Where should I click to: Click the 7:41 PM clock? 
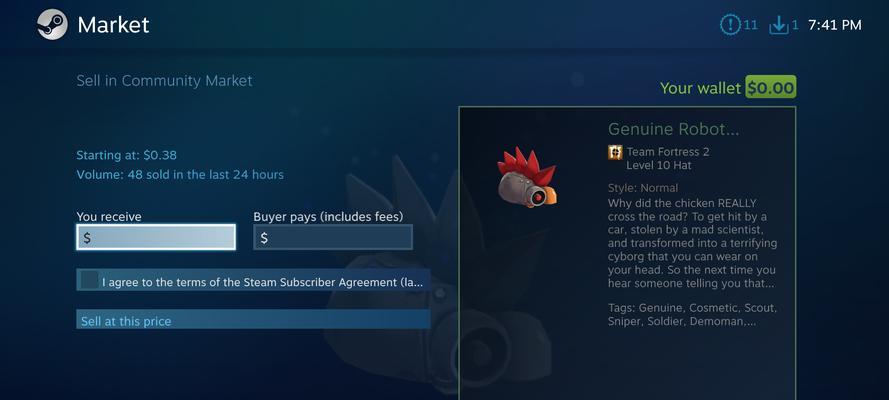835,25
